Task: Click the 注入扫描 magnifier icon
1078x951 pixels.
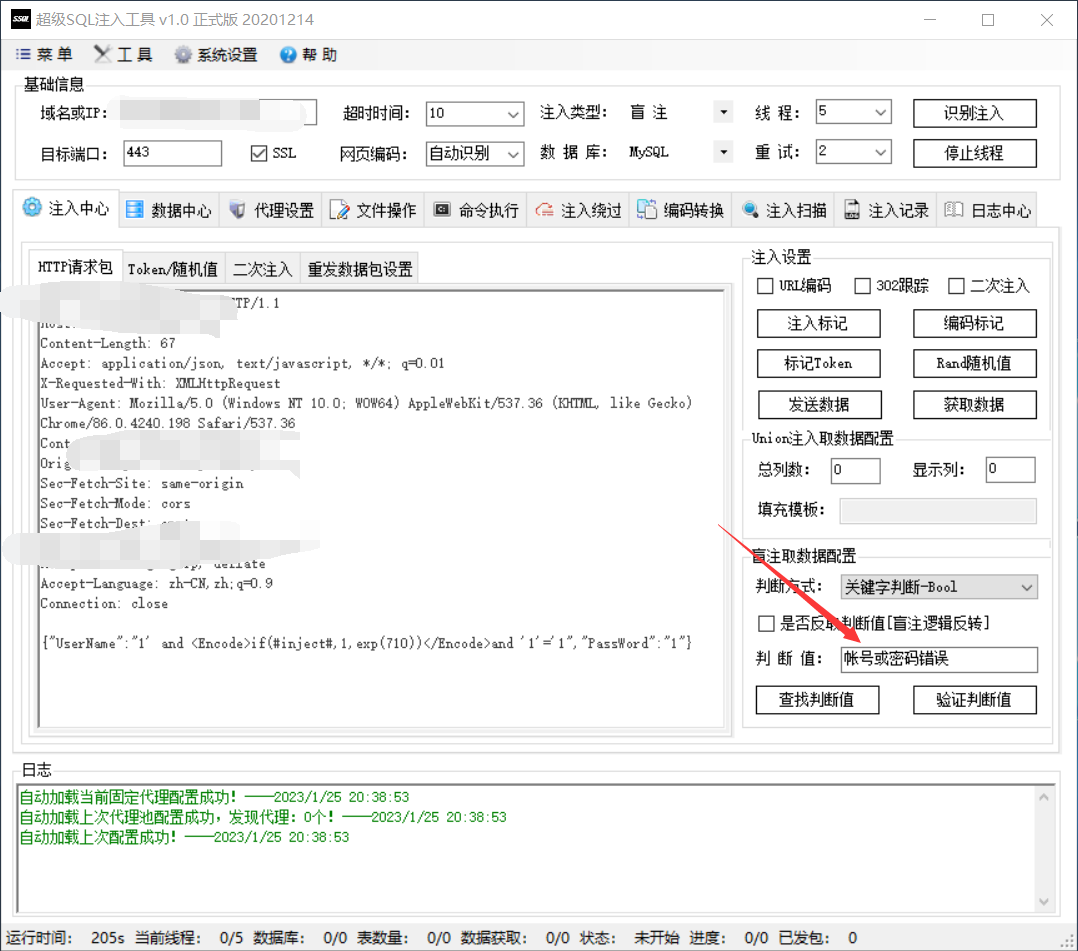Action: point(751,210)
